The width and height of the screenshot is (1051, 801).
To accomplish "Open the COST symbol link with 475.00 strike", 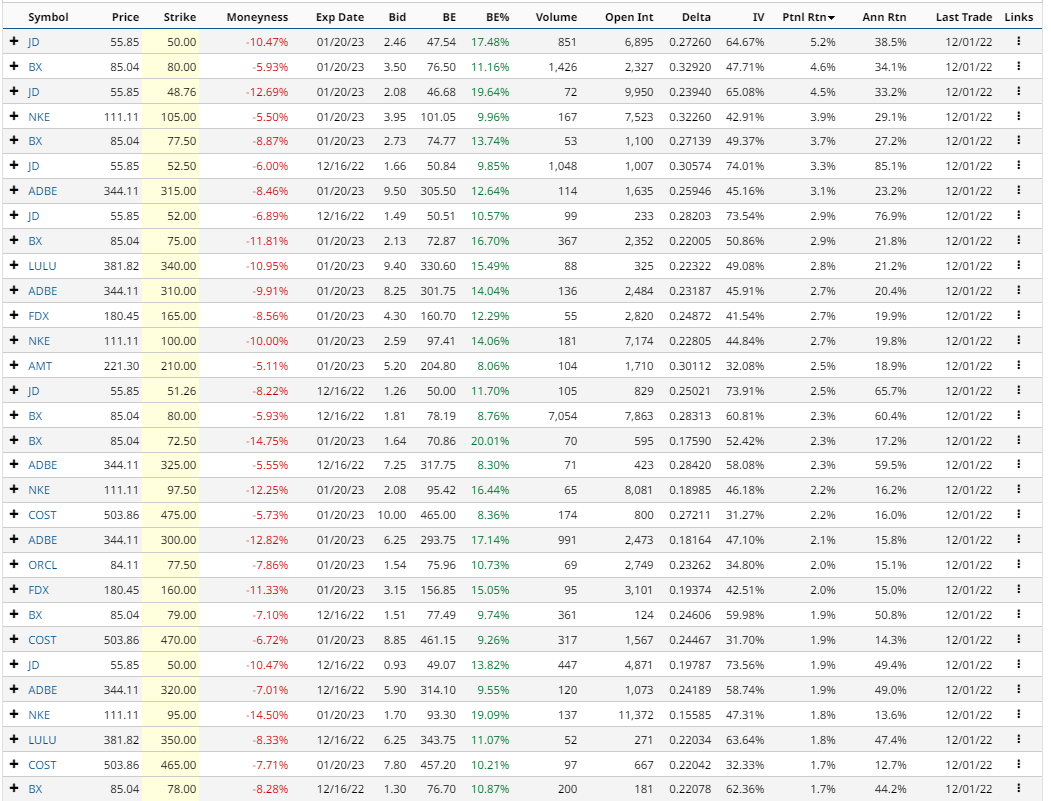I will point(42,515).
